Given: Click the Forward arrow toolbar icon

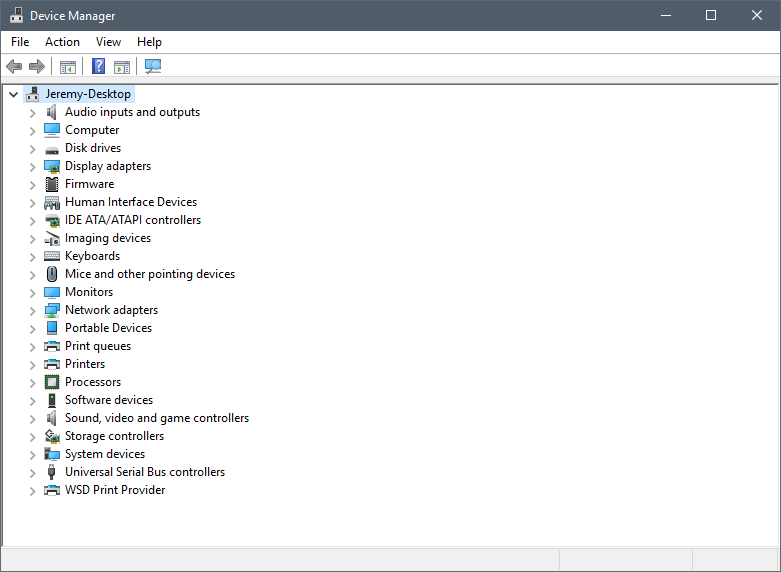Looking at the screenshot, I should pos(37,66).
